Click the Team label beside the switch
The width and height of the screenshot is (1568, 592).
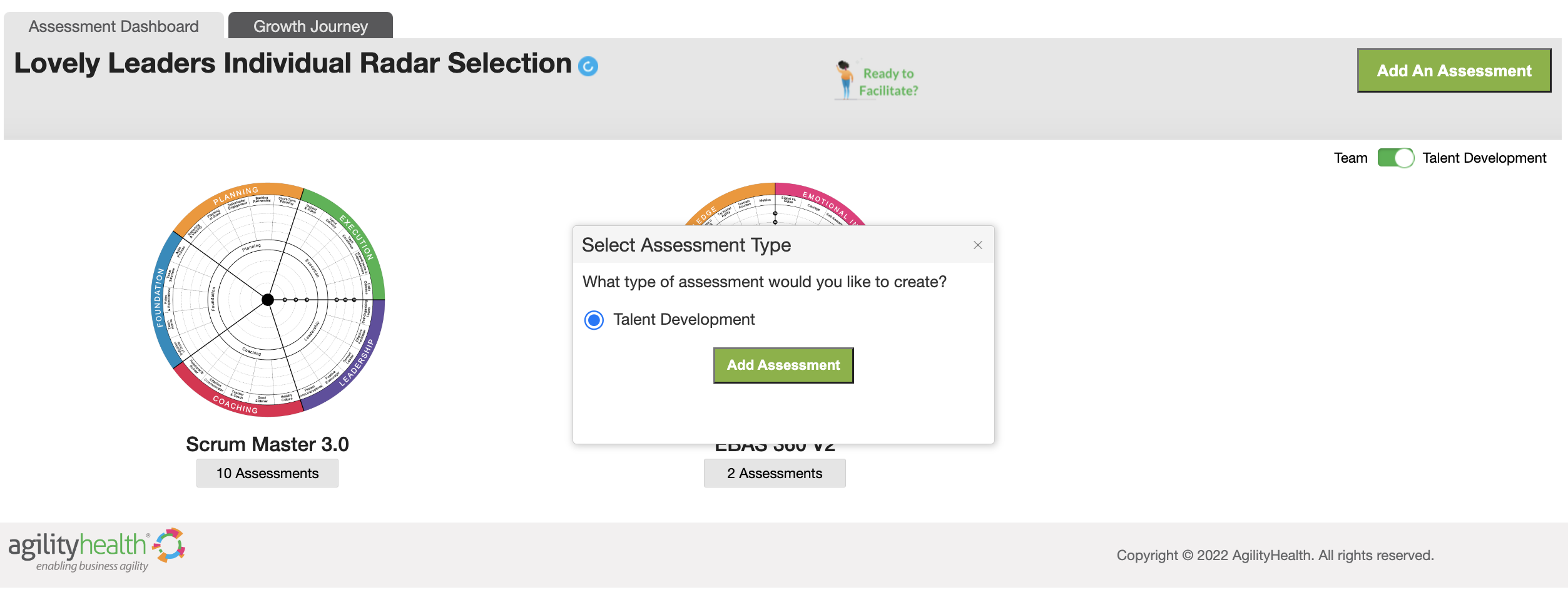1350,158
